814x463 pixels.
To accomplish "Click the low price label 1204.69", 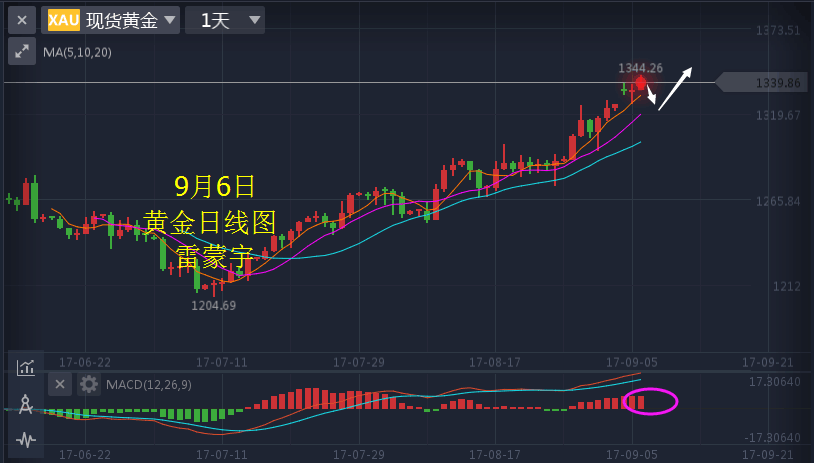I will click(214, 305).
